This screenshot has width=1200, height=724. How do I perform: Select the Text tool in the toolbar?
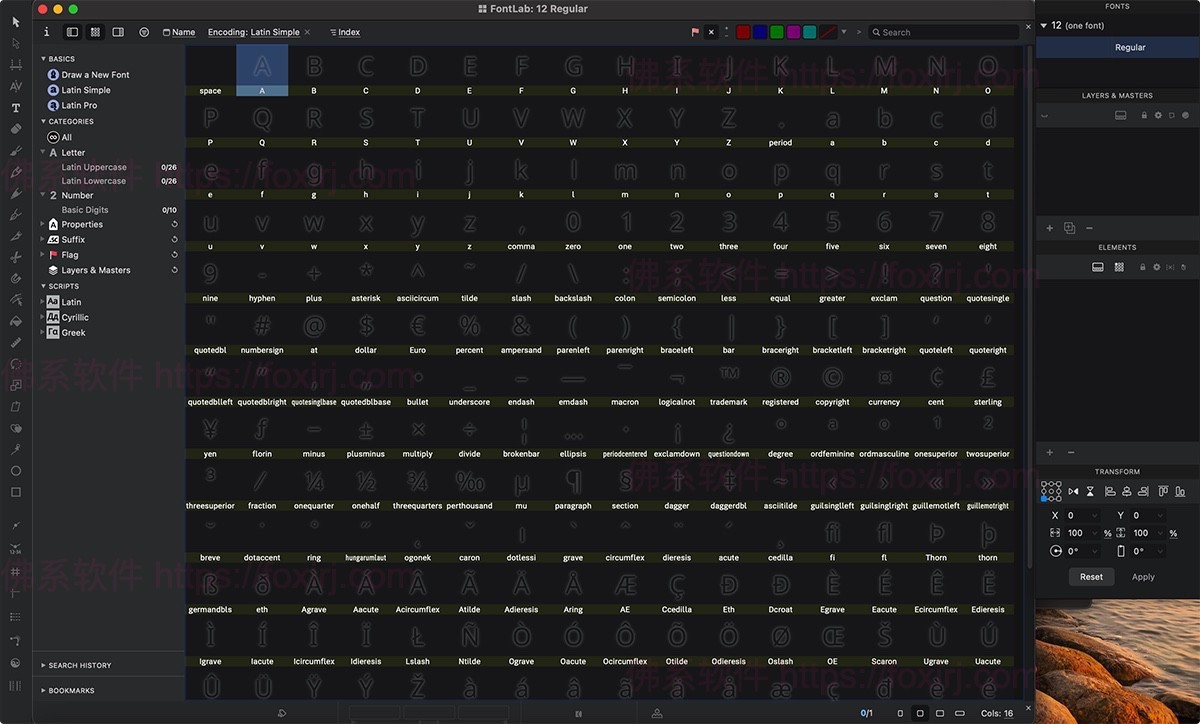pyautogui.click(x=15, y=108)
